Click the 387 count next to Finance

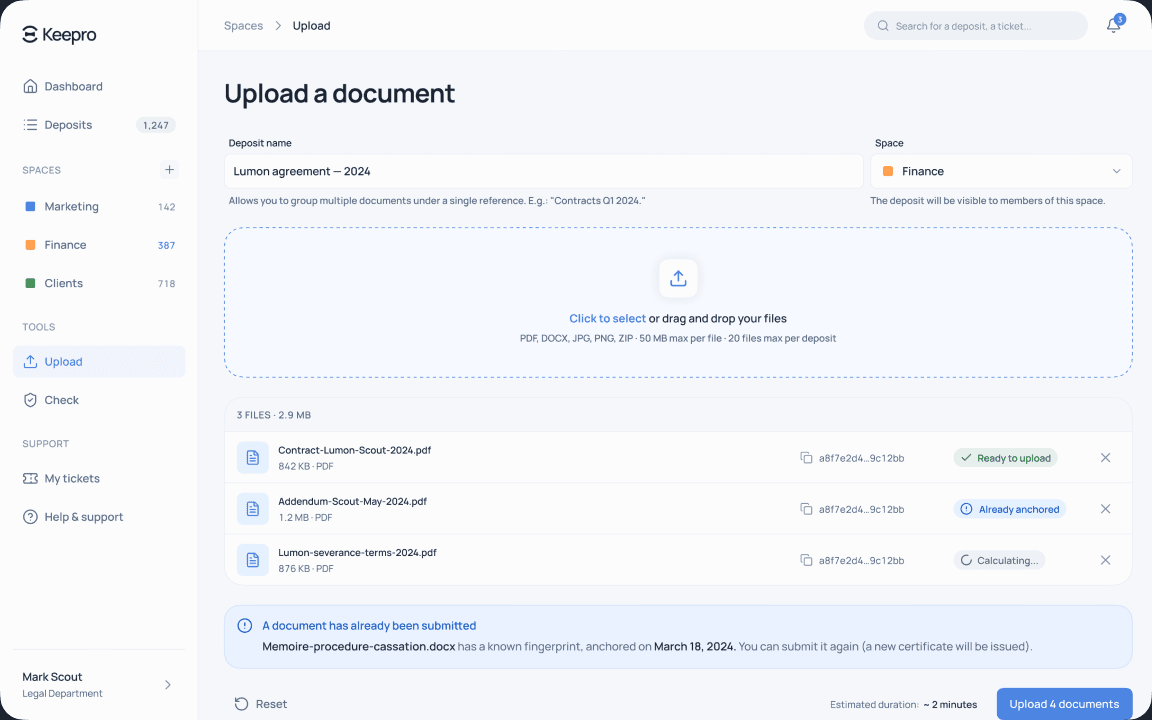click(167, 245)
